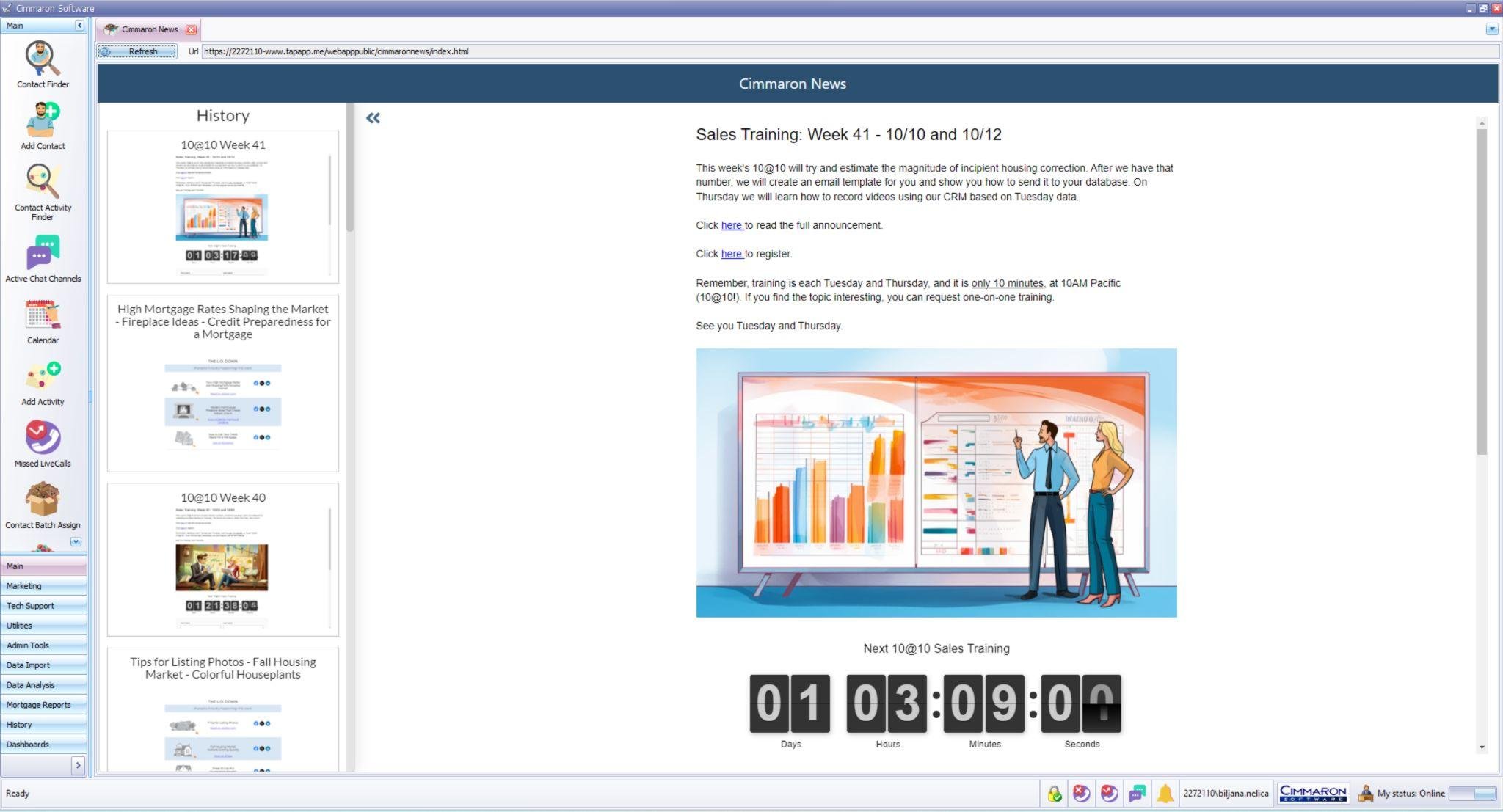Toggle the My status Online switch

(x=1472, y=793)
